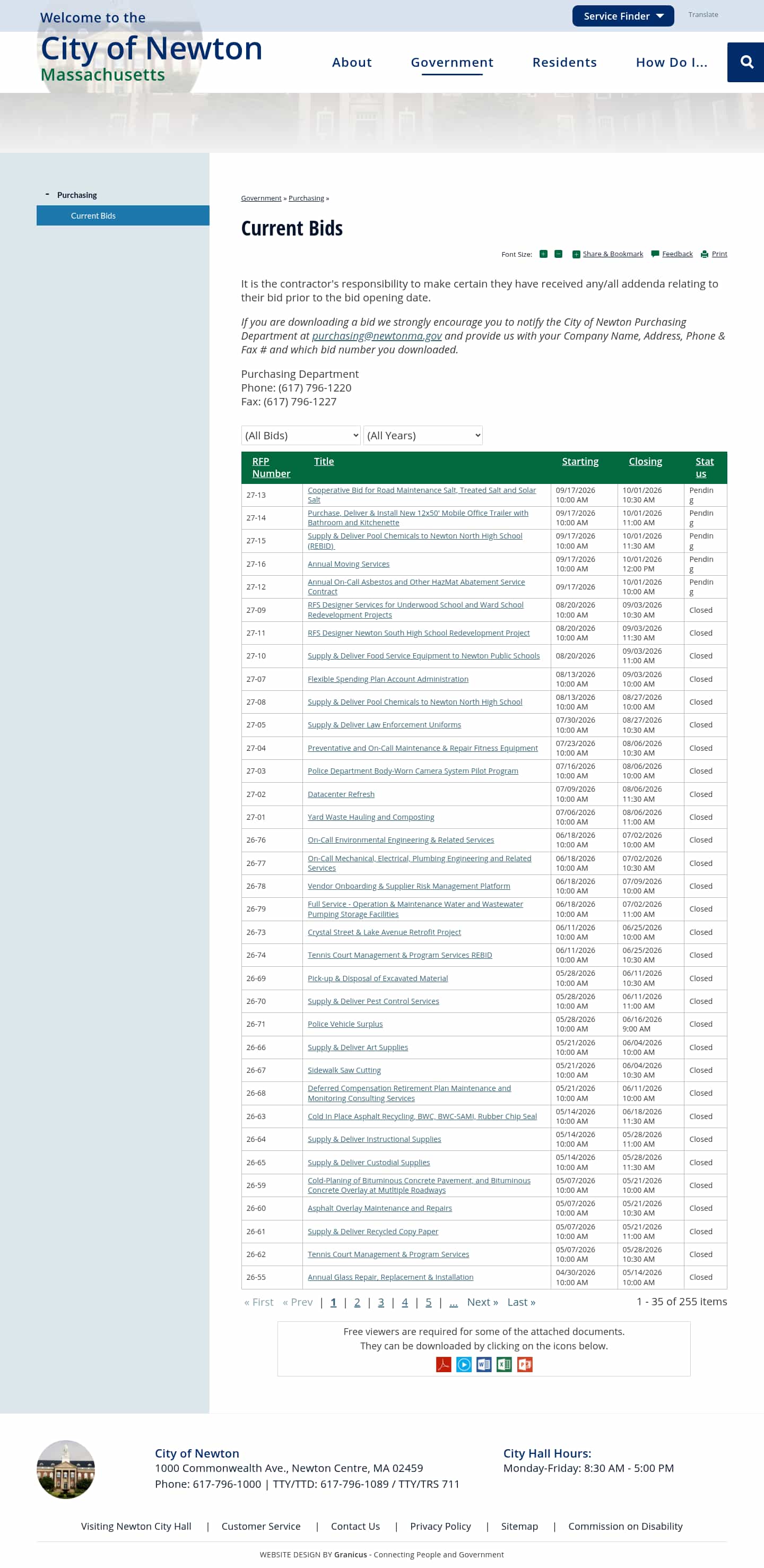Decrease font size with minus icon
This screenshot has height=1568, width=764.
[x=558, y=254]
